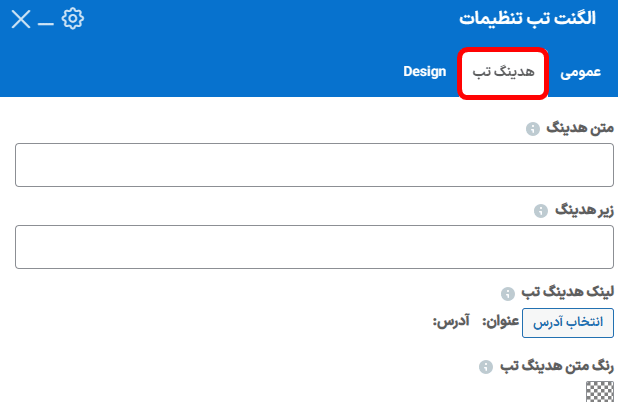Click the آدرس: label in link row

point(451,321)
